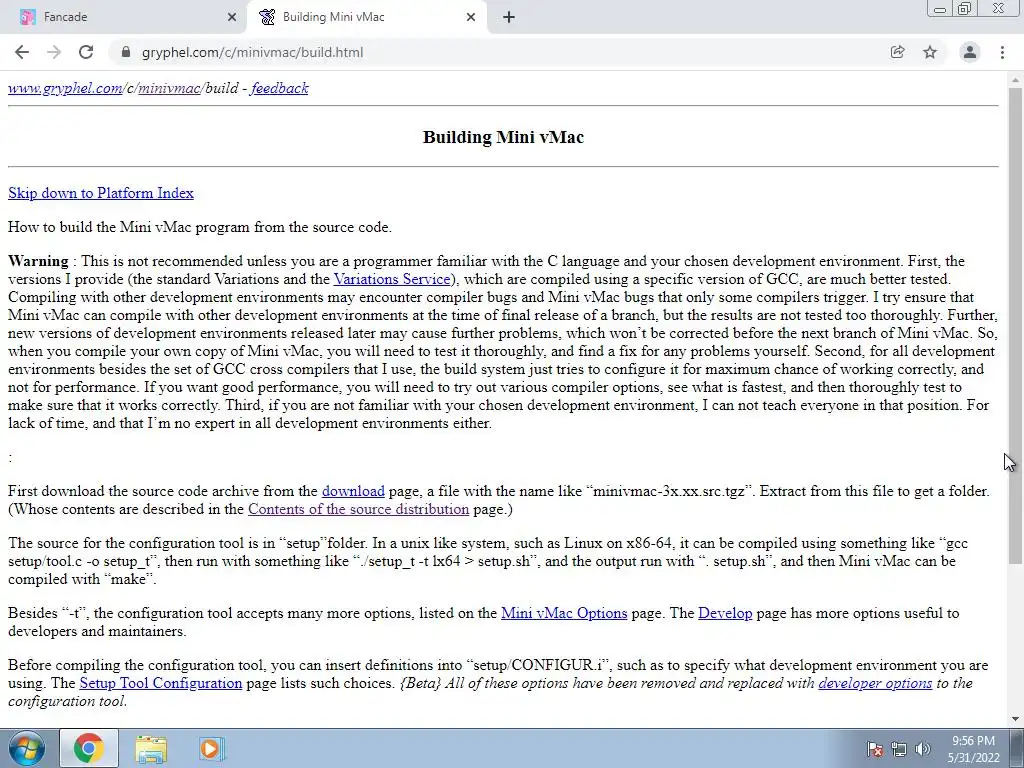Open Windows Explorer from the taskbar
Viewport: 1024px width, 768px height.
(x=150, y=748)
